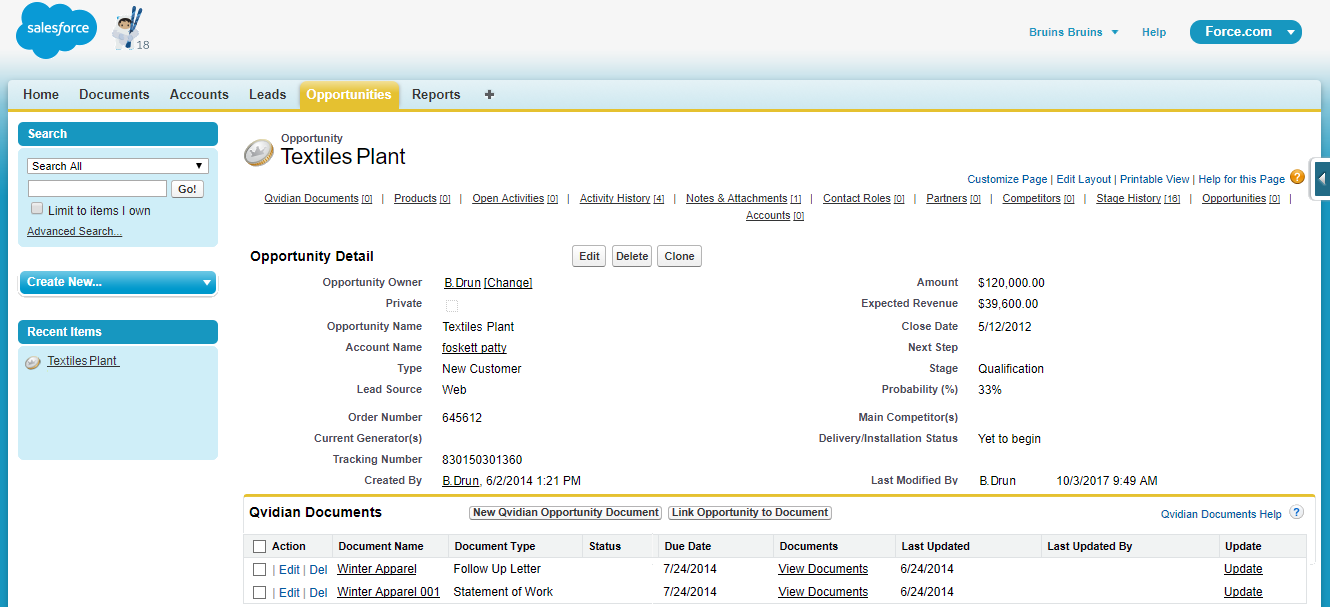Open the Force.com app menu
Image resolution: width=1330 pixels, height=607 pixels.
[1246, 32]
